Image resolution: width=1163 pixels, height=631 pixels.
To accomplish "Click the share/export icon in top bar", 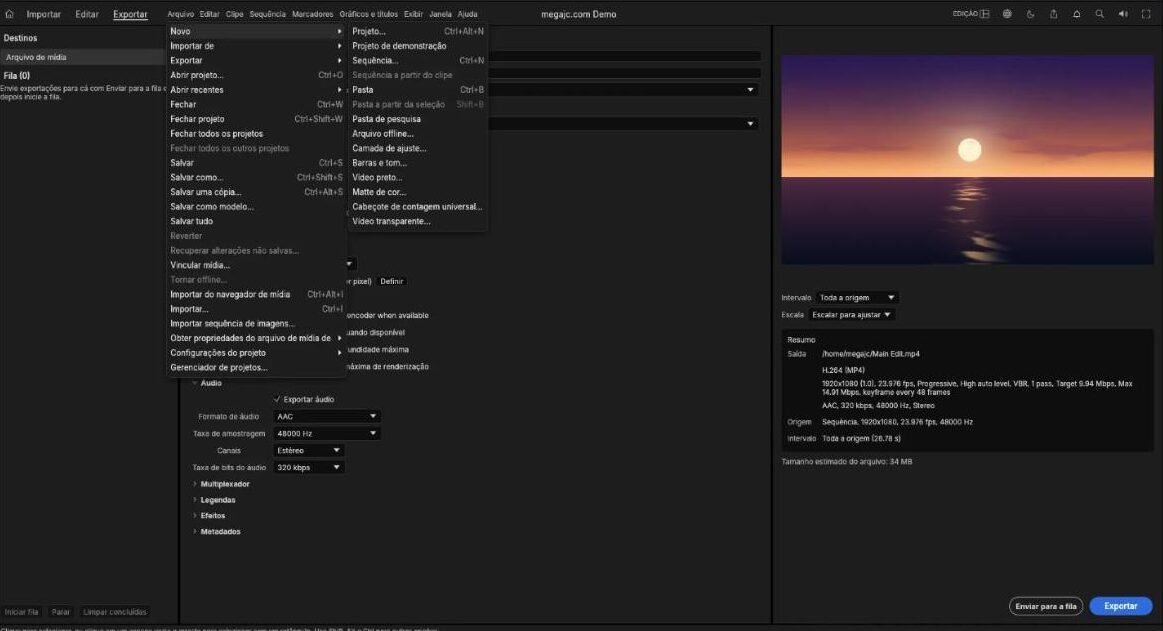I will pos(1053,14).
